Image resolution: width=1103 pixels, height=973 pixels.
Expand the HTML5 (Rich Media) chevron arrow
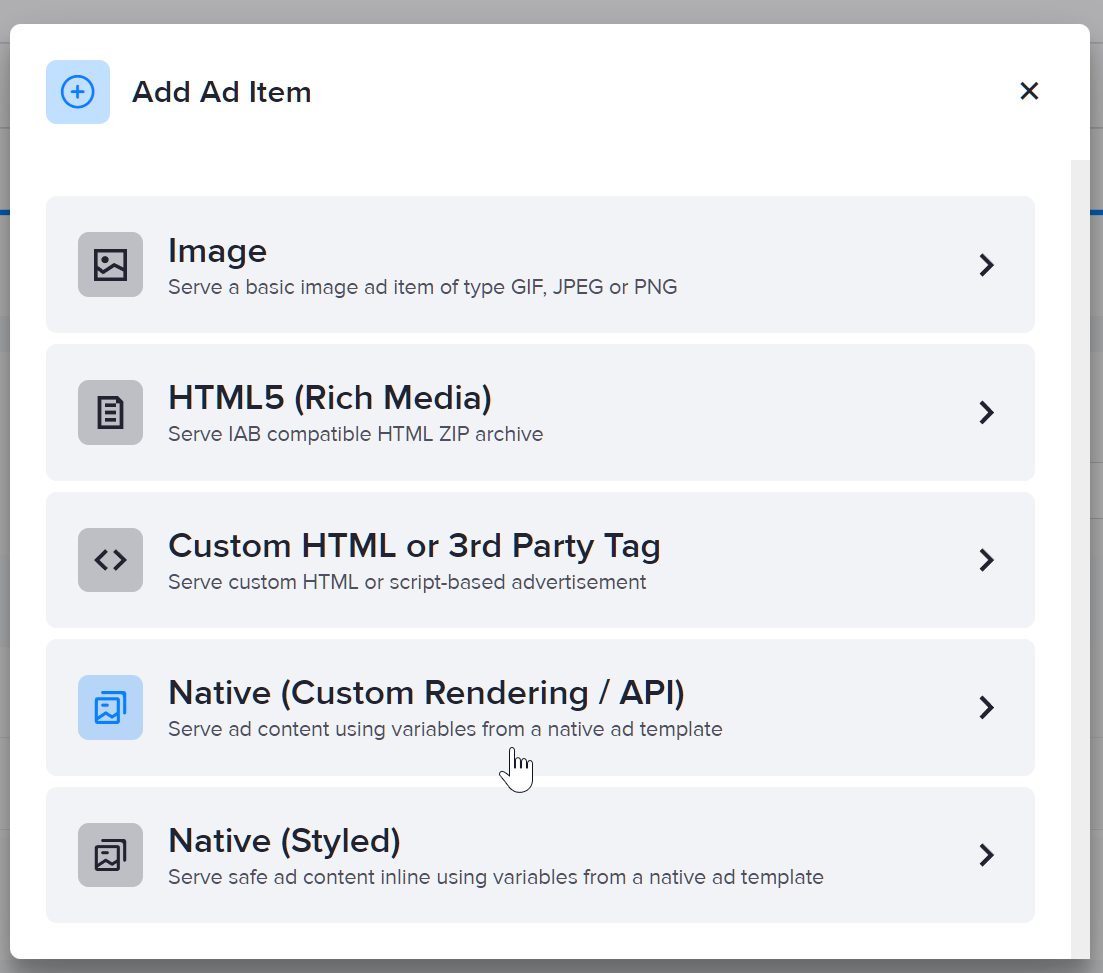click(986, 412)
